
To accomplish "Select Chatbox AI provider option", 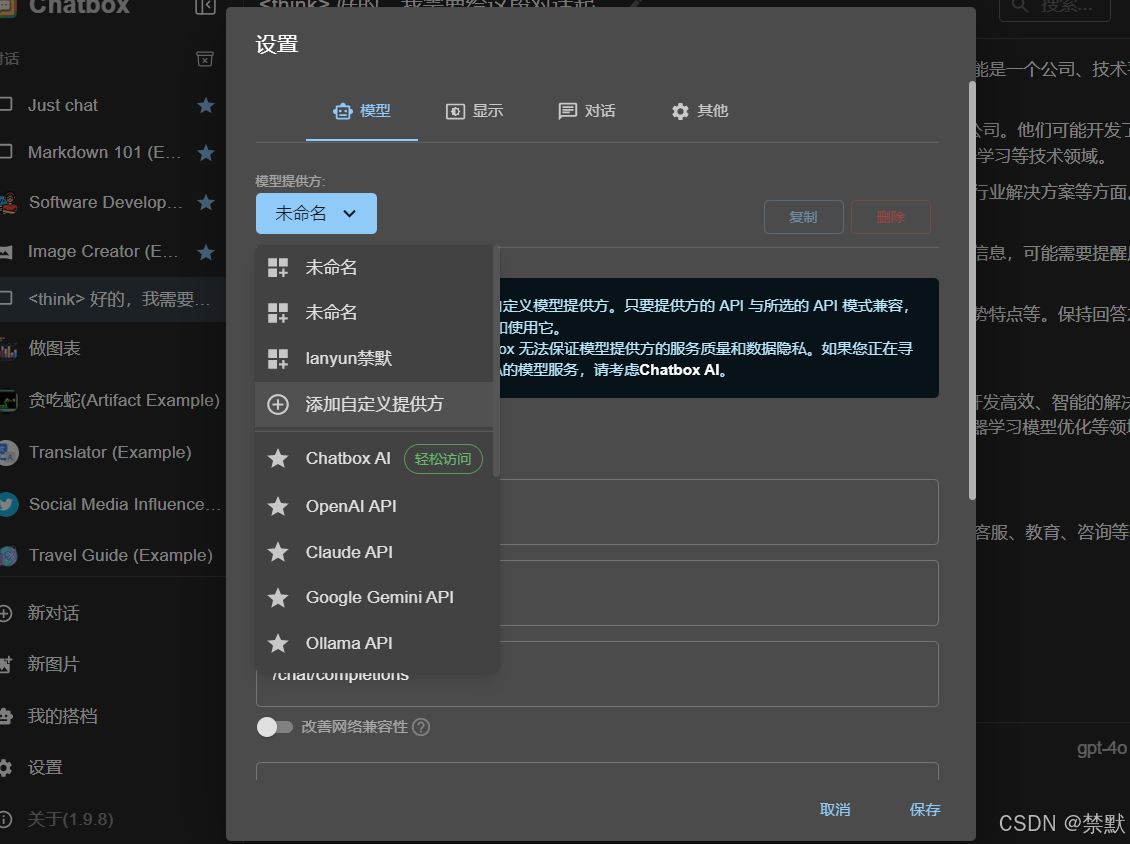I will coord(374,458).
